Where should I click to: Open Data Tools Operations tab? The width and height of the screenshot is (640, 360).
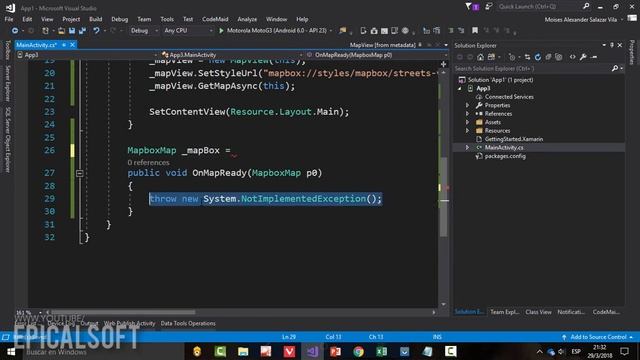[x=188, y=323]
